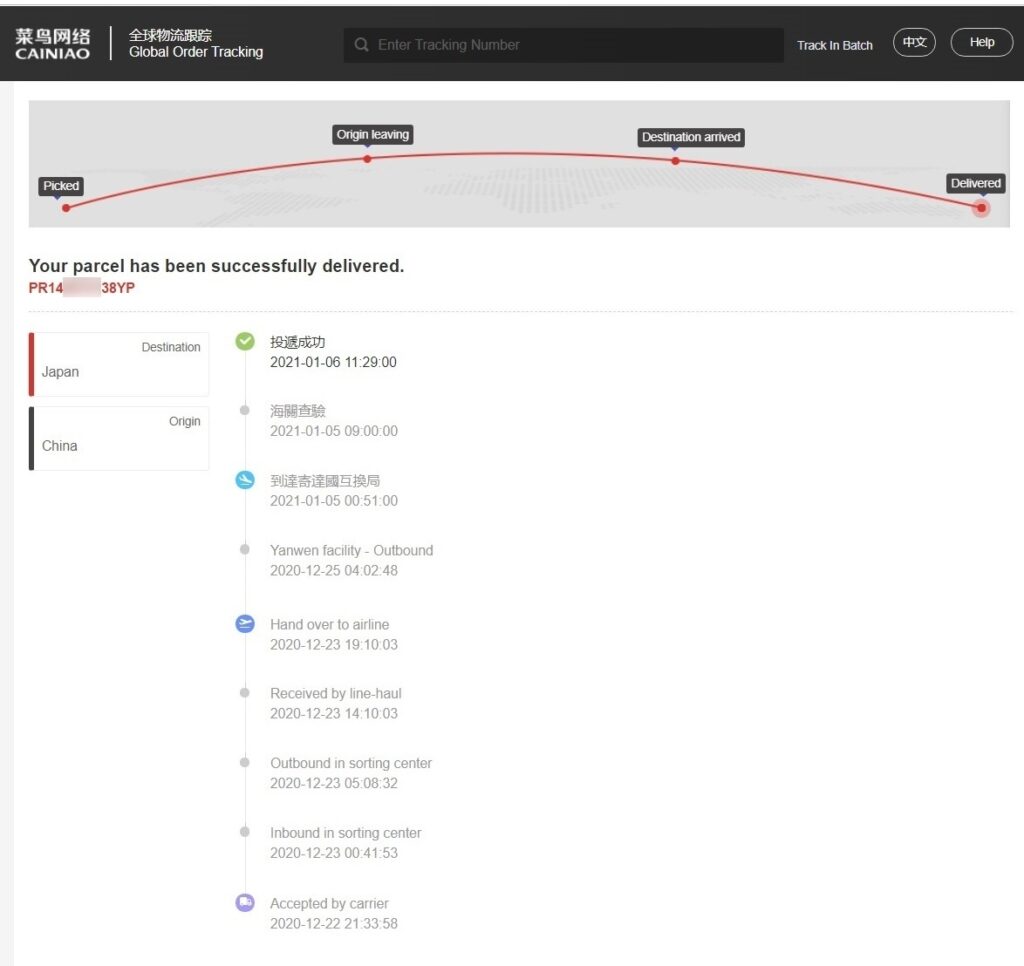Image resolution: width=1024 pixels, height=966 pixels.
Task: Click the green delivered checkmark icon
Action: (x=245, y=342)
